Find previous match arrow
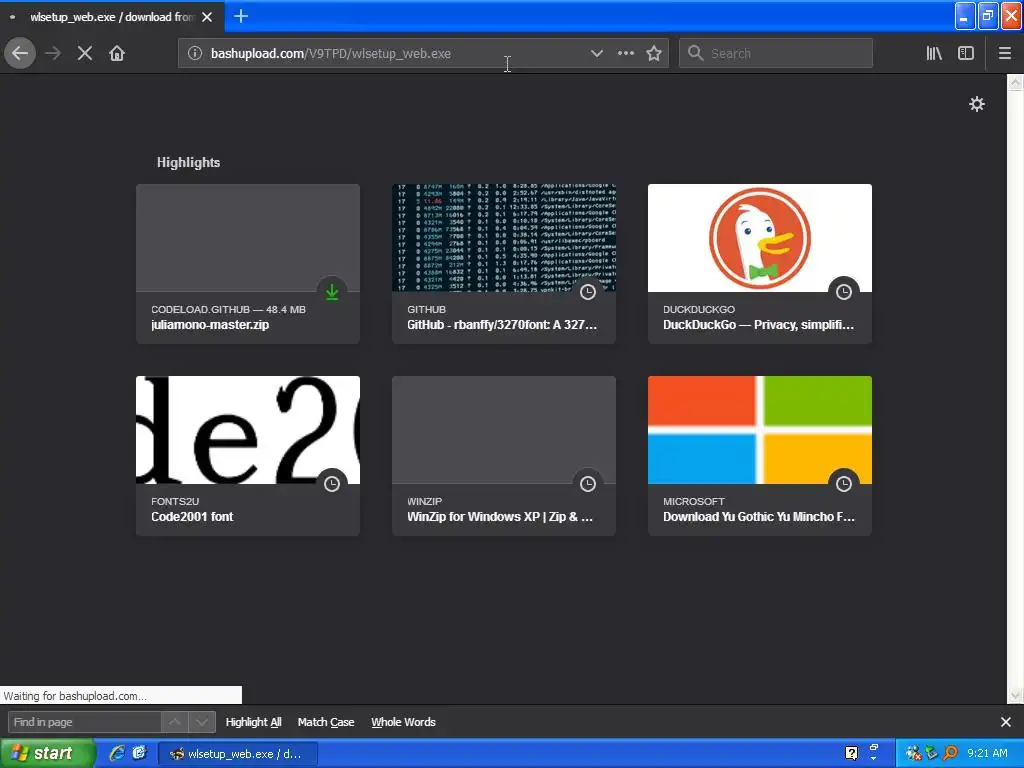This screenshot has width=1024, height=768. tap(175, 722)
